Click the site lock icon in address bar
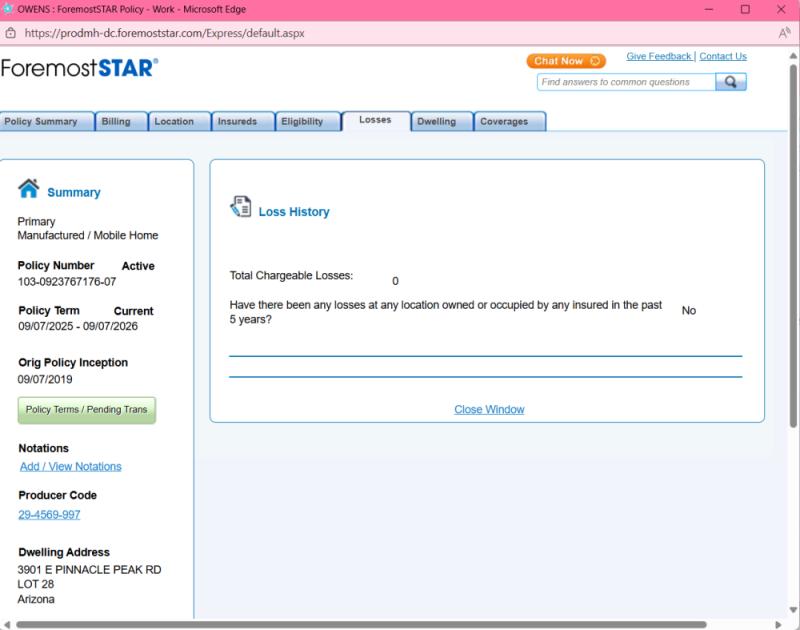This screenshot has height=630, width=800. click(x=11, y=33)
